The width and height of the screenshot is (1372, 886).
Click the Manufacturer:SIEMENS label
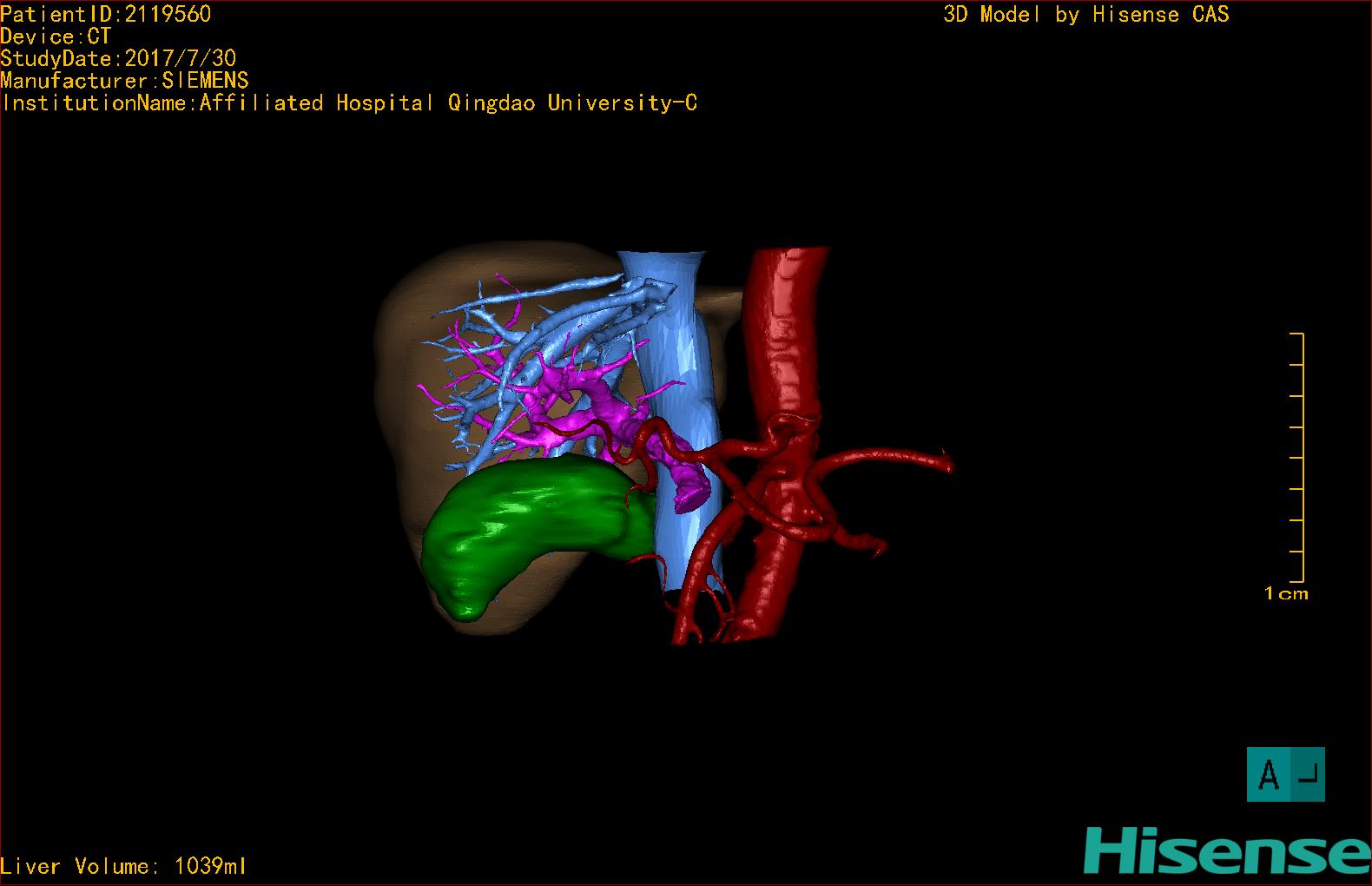point(124,81)
